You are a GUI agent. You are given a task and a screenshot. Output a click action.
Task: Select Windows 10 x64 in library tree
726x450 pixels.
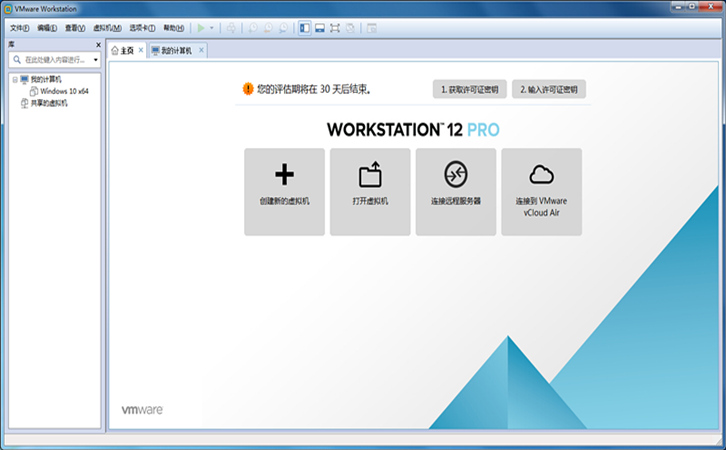click(70, 91)
